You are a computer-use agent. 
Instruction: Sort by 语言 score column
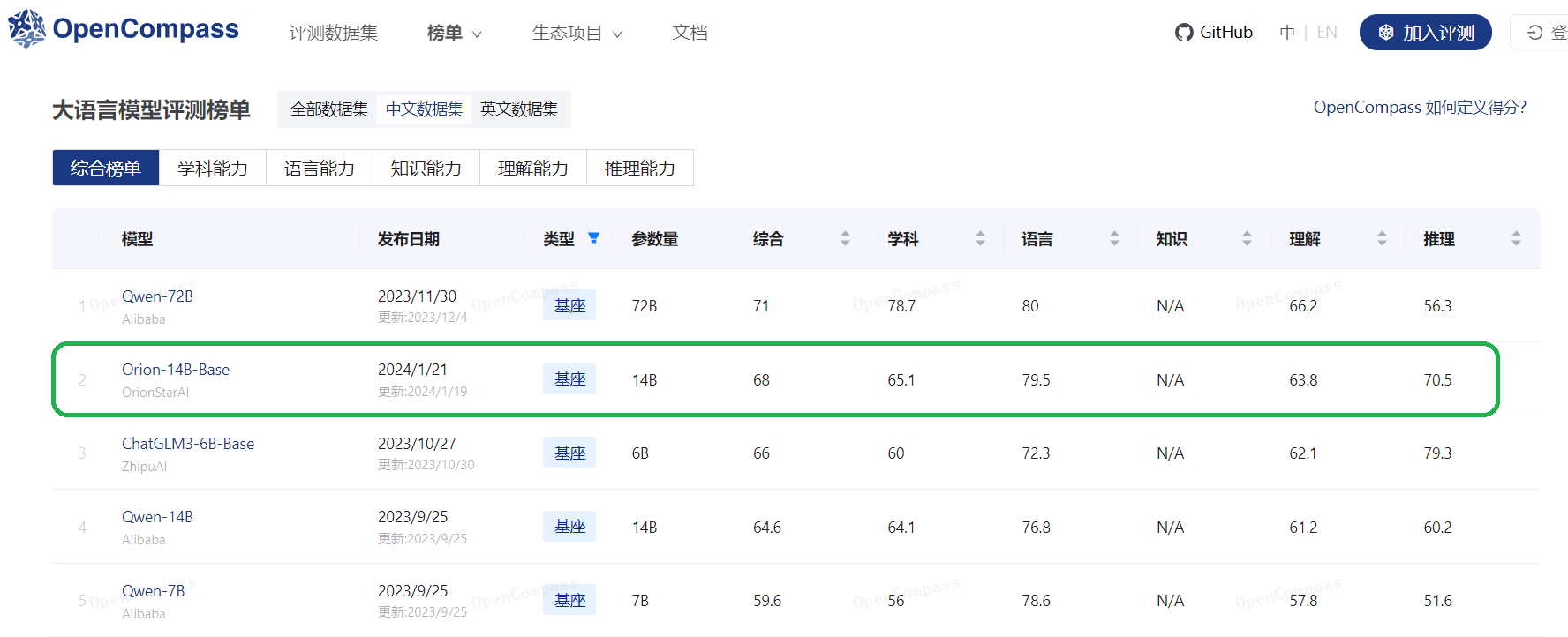coord(1114,239)
